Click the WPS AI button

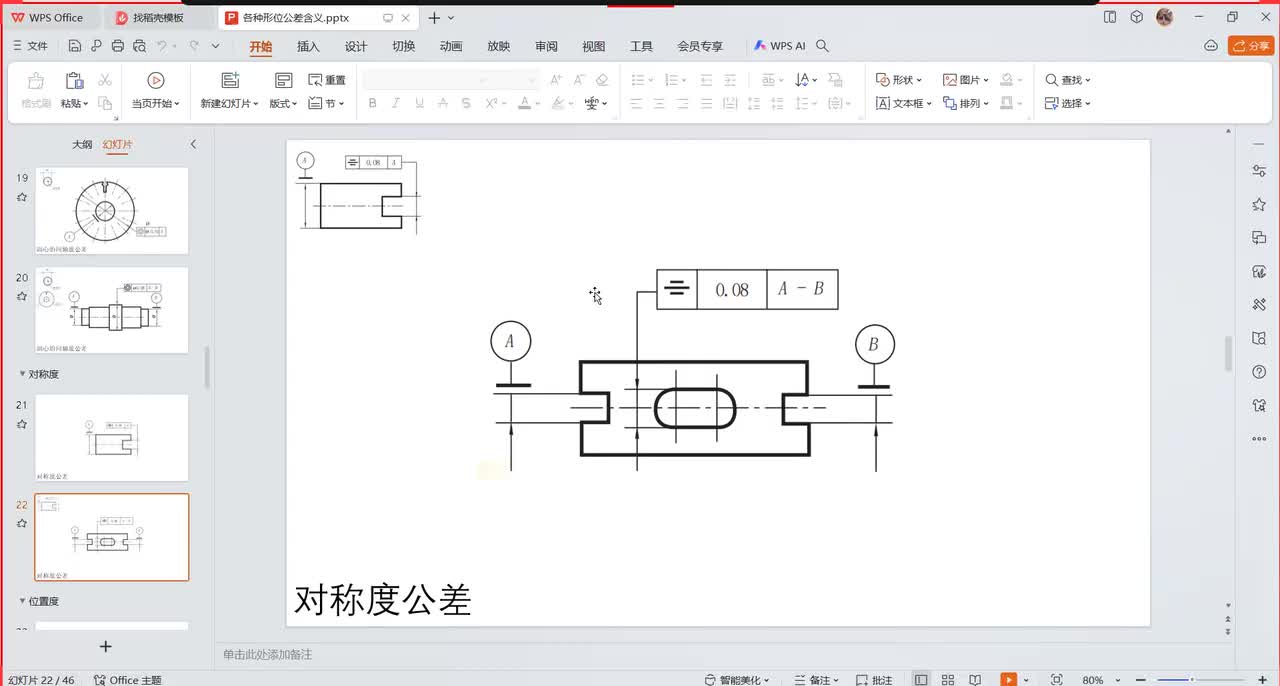point(780,46)
